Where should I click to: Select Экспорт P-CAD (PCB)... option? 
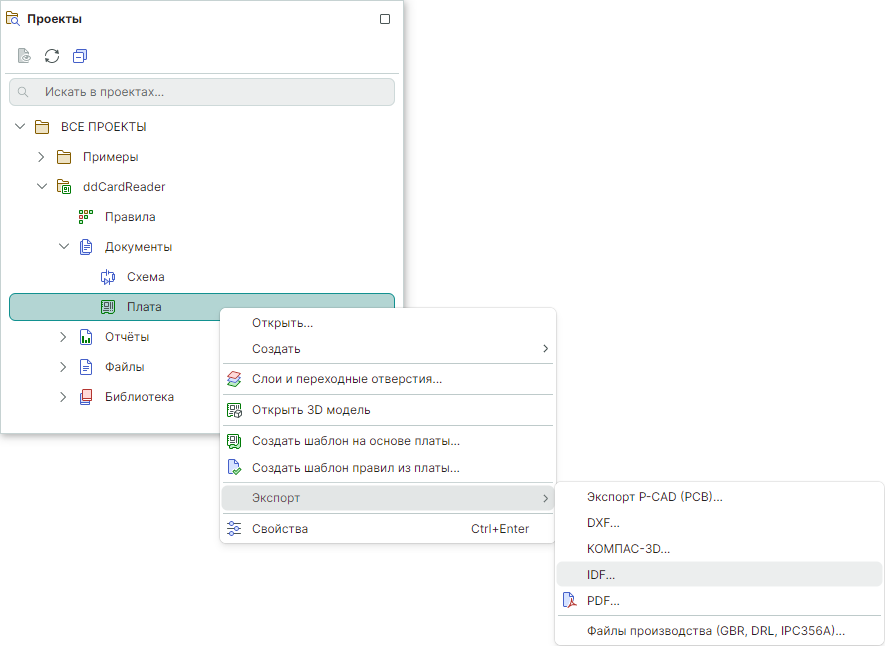654,497
